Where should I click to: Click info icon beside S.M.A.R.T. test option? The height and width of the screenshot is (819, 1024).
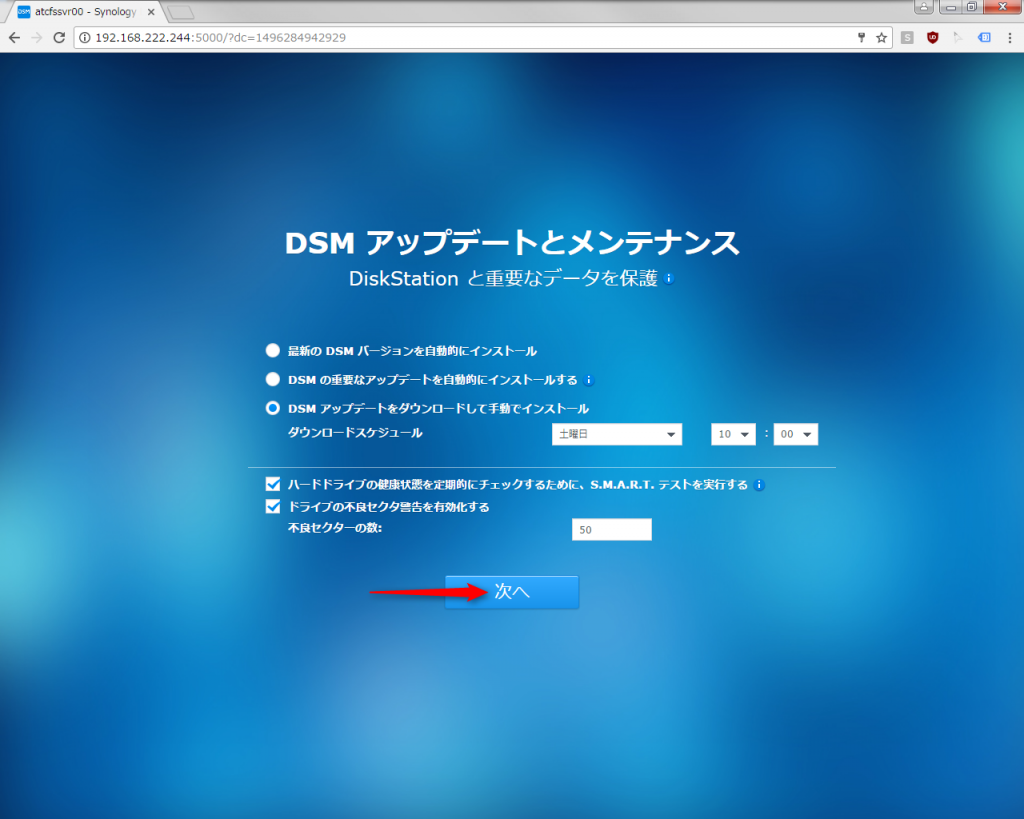[x=759, y=485]
